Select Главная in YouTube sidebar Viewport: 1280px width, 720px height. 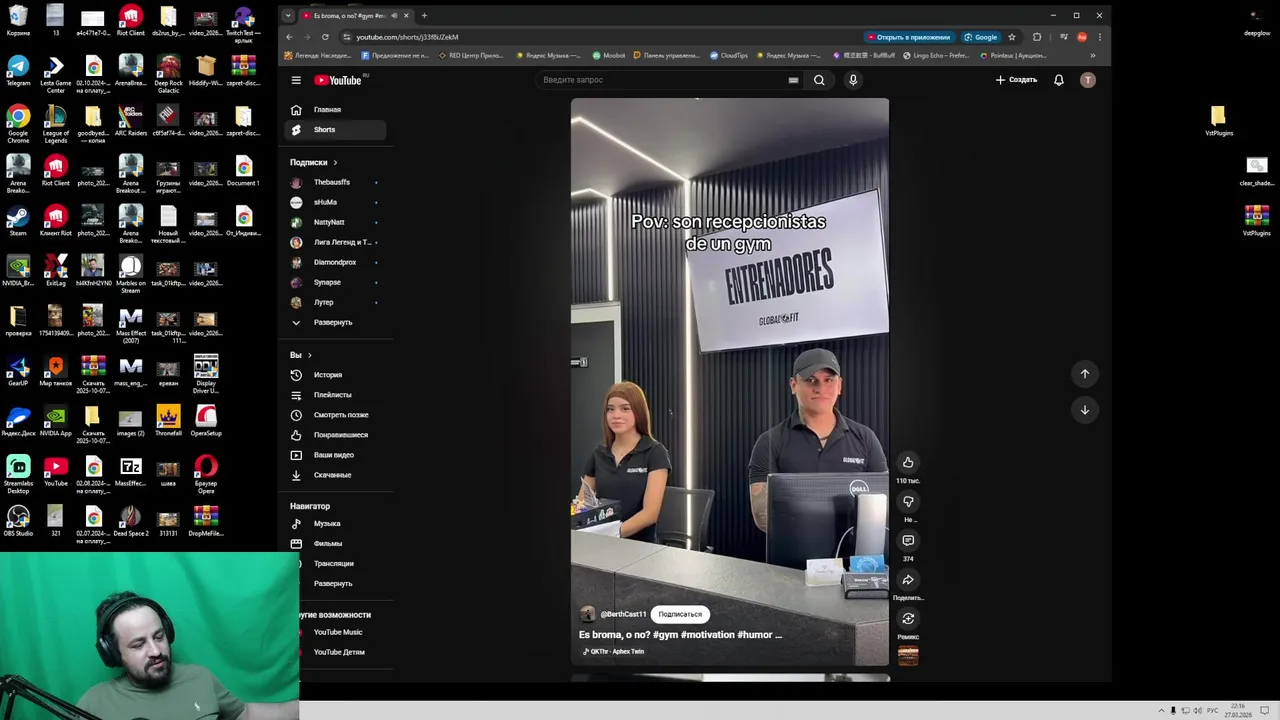click(x=335, y=109)
